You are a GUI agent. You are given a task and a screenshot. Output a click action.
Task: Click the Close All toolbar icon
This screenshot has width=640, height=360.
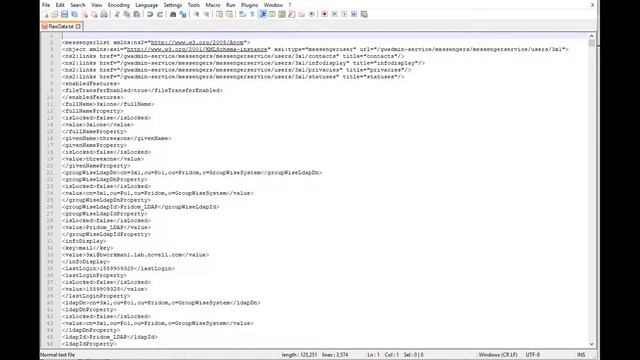point(94,14)
